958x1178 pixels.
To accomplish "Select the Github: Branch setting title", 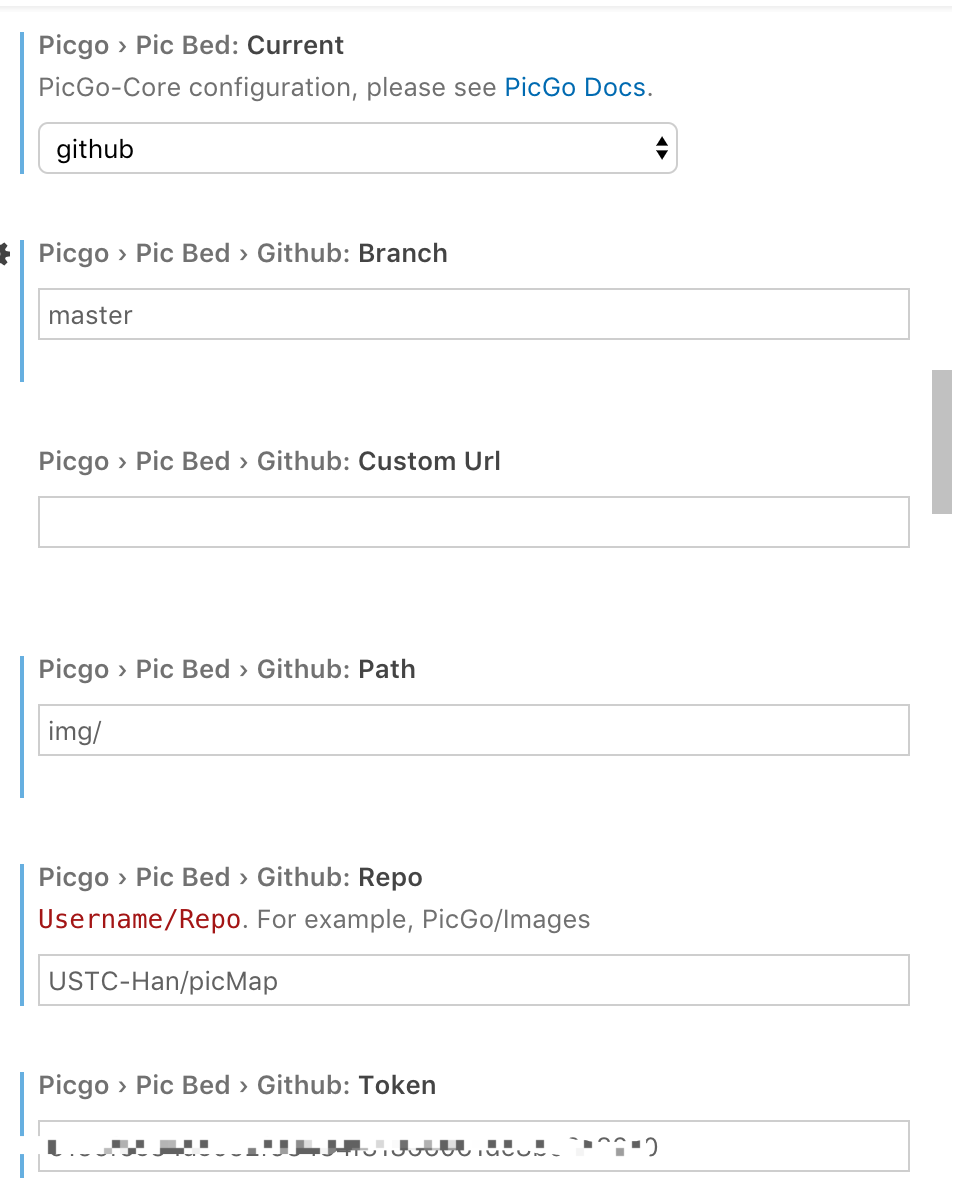I will point(243,254).
